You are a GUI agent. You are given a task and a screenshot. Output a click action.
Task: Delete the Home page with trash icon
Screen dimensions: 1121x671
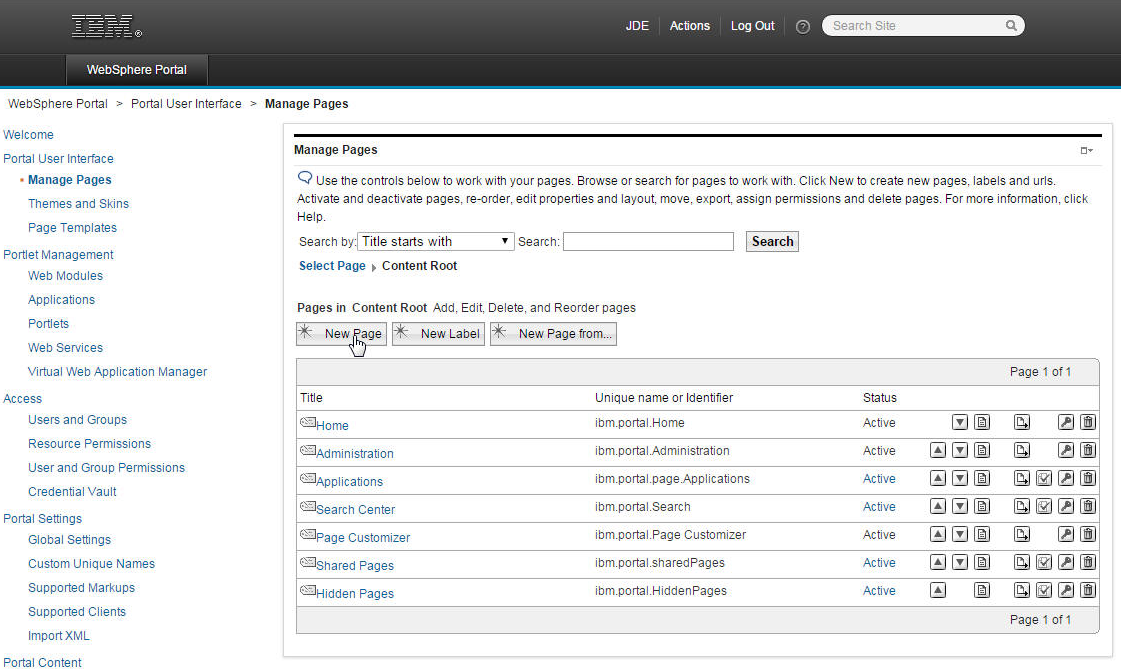click(1087, 422)
